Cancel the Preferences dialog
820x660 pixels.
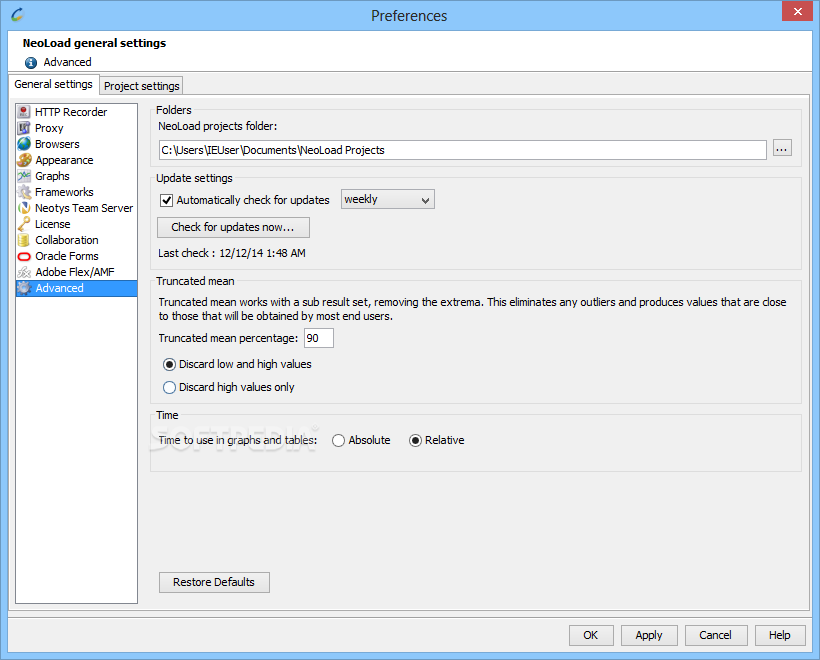click(x=715, y=635)
